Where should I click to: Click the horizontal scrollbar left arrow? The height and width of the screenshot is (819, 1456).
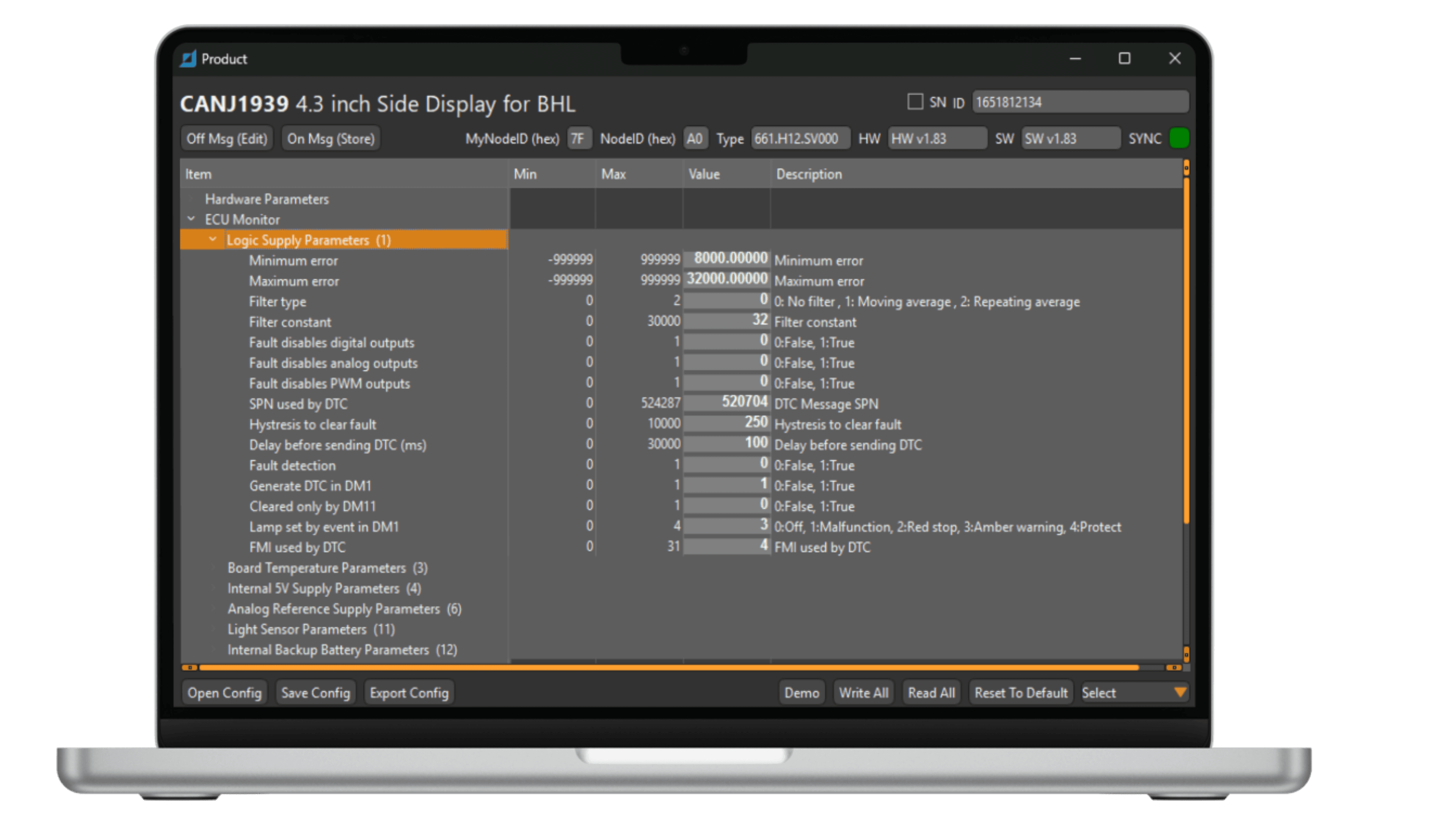click(x=190, y=667)
